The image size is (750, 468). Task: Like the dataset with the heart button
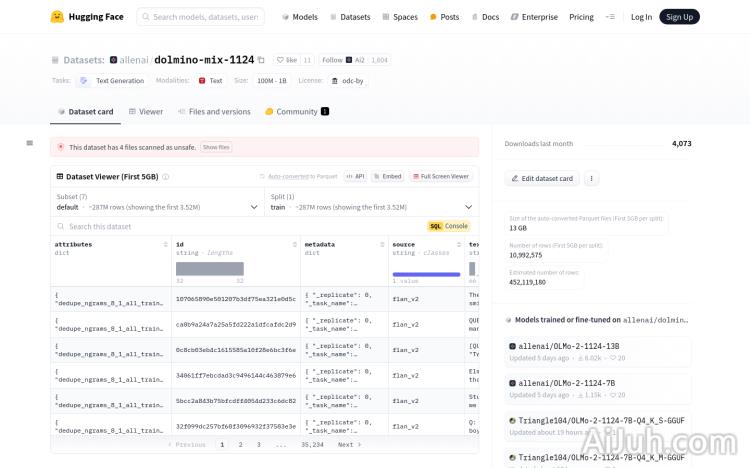coord(287,60)
